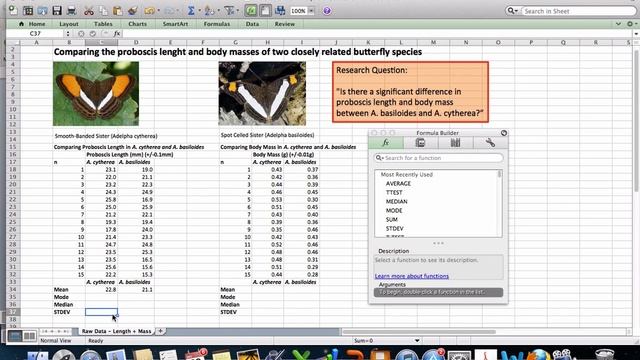The image size is (640, 360).
Task: Toggle the Formula Builder toolbar icon
Action: click(251, 11)
